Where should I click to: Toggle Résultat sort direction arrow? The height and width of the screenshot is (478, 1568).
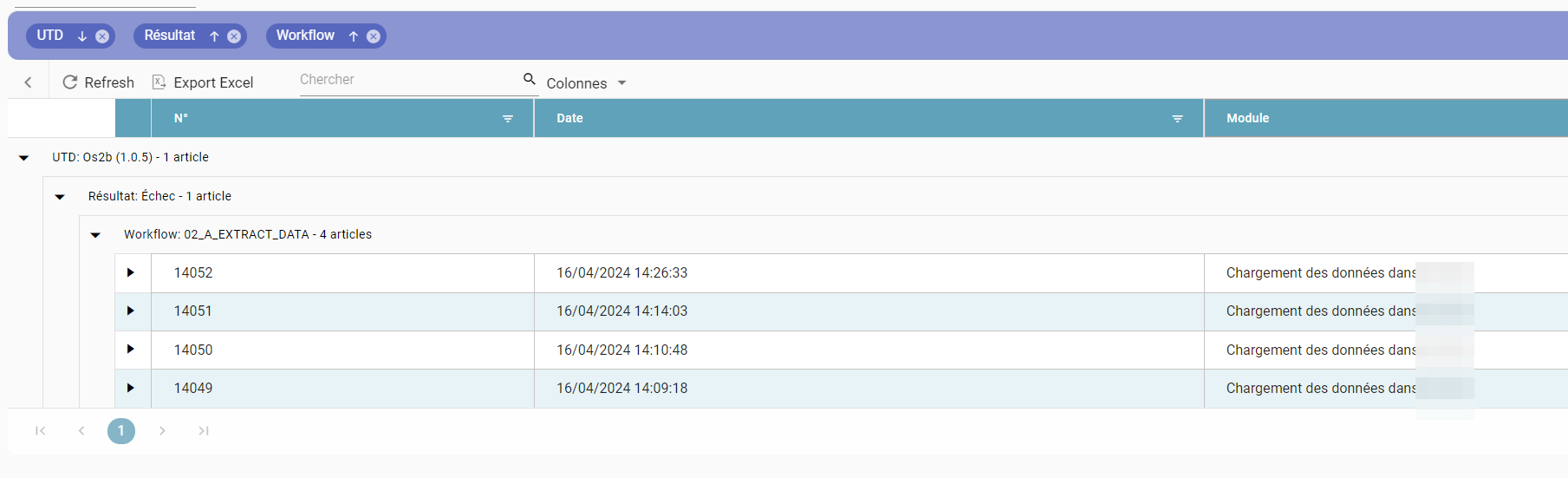click(x=214, y=36)
